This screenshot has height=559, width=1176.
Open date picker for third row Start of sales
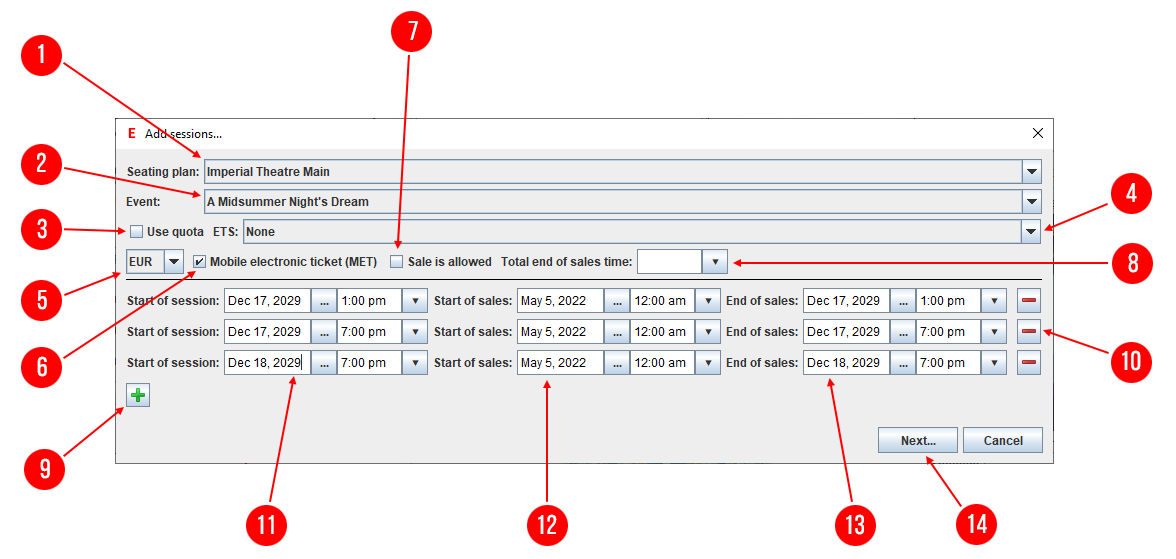(x=617, y=363)
